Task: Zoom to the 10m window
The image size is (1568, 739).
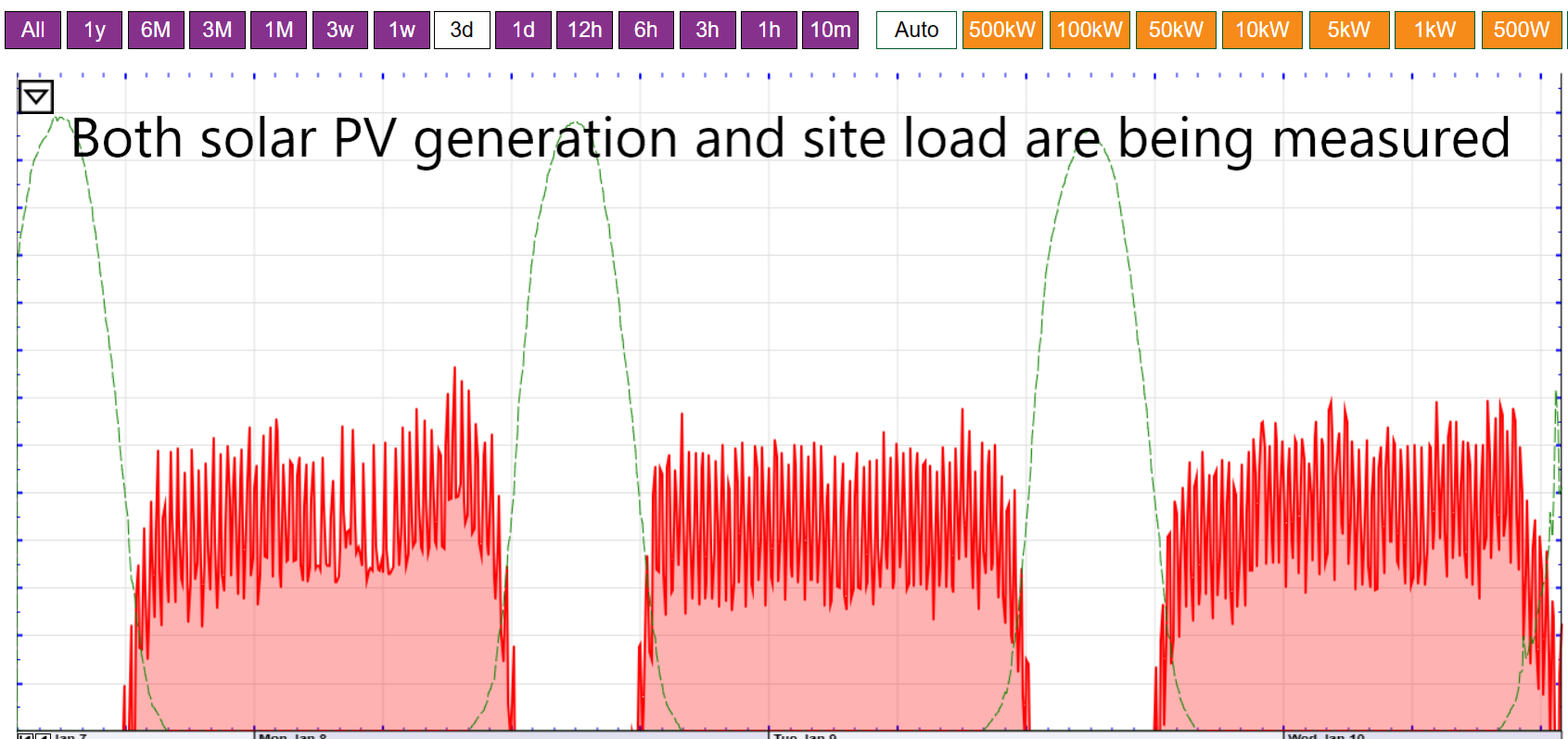Action: point(830,30)
